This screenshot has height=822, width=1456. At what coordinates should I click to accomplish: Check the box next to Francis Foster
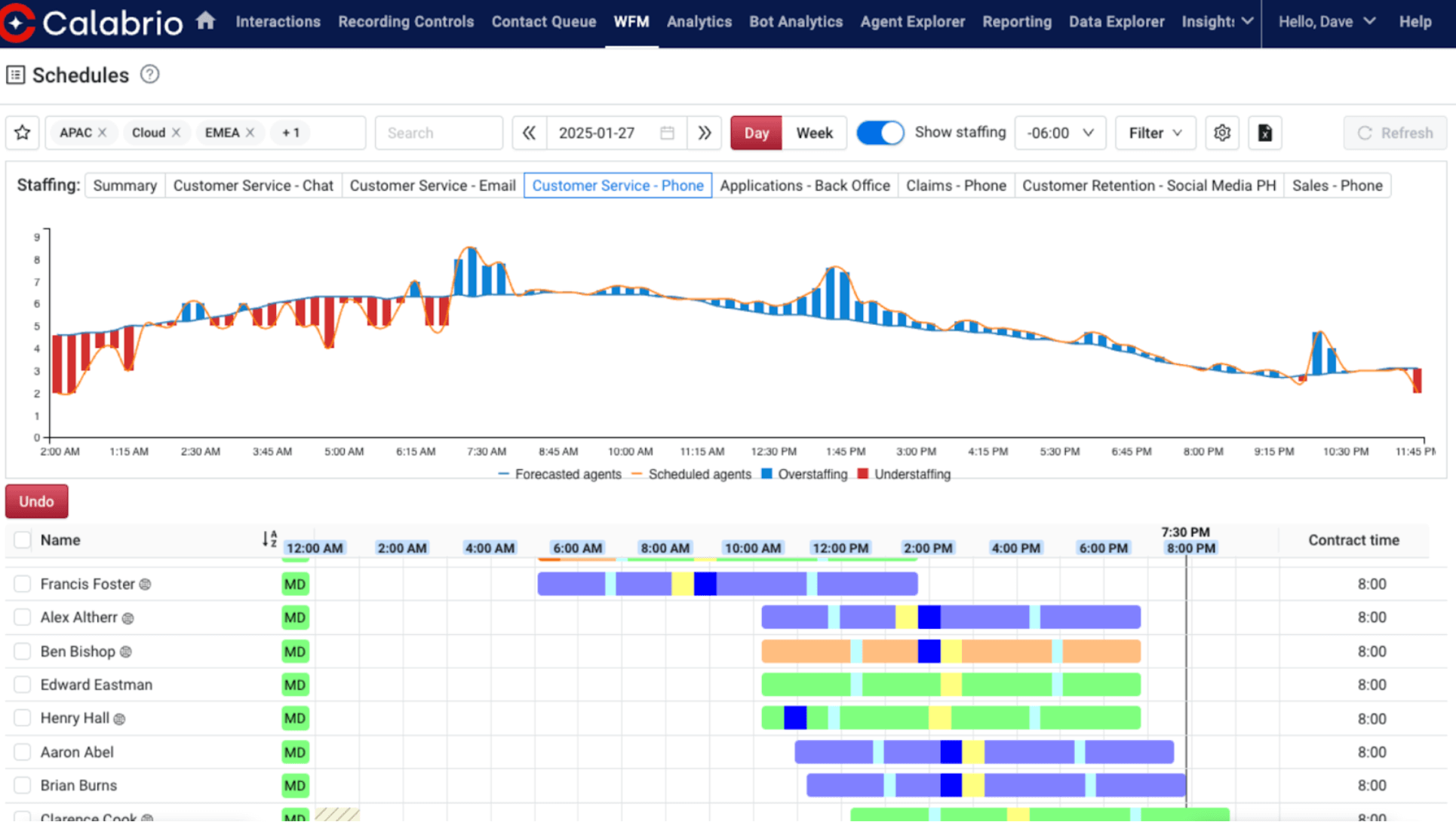tap(23, 584)
